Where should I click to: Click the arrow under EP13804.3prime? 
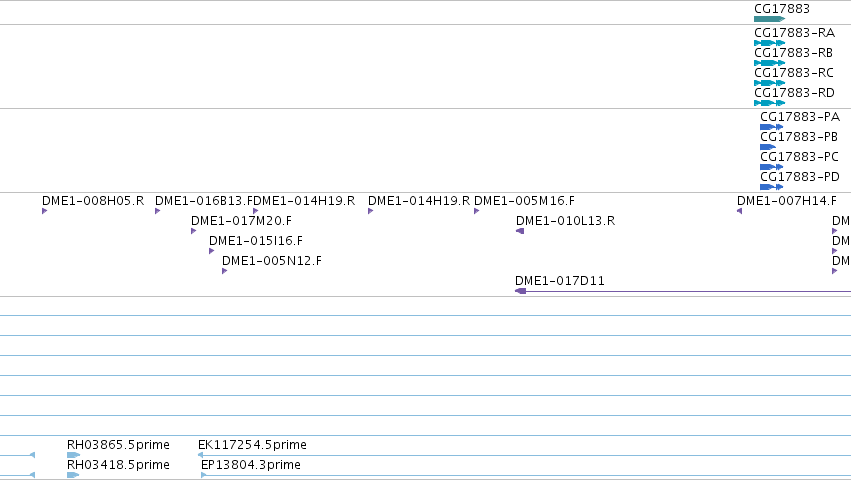pyautogui.click(x=204, y=475)
